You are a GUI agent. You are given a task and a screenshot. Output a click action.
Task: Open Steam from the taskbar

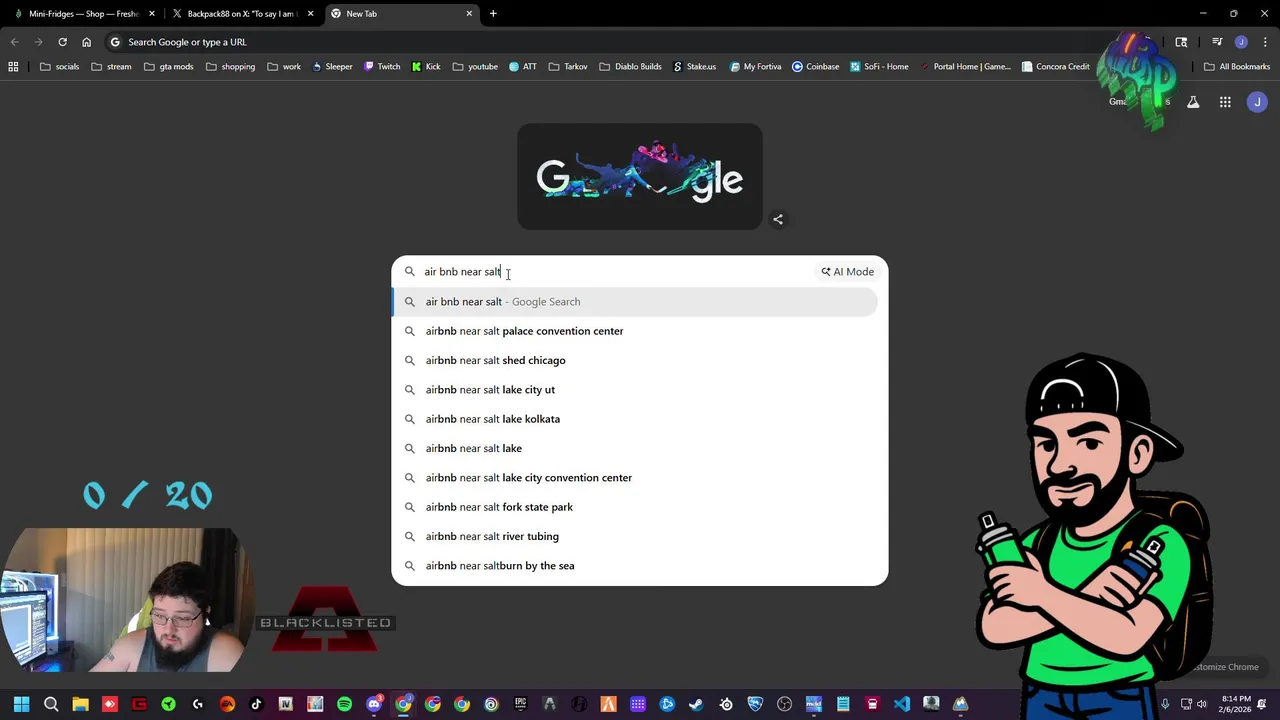pos(696,704)
